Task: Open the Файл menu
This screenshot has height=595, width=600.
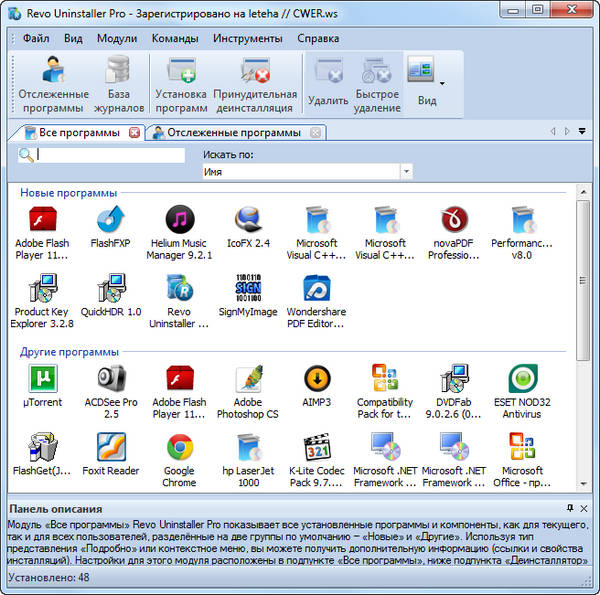Action: pyautogui.click(x=36, y=38)
